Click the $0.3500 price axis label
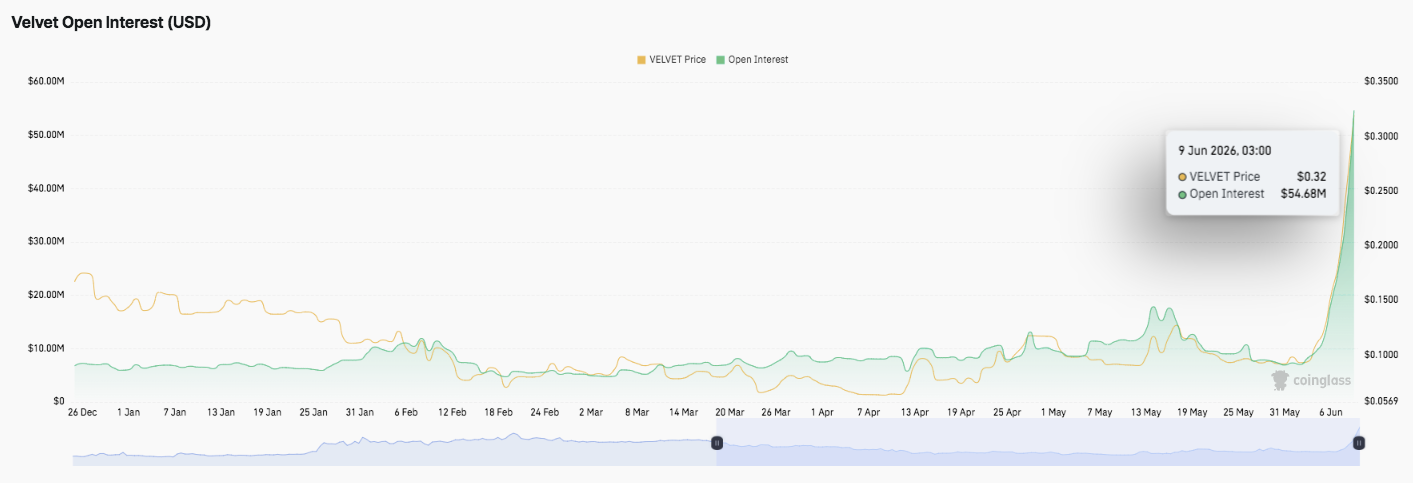1413x483 pixels. click(1380, 81)
